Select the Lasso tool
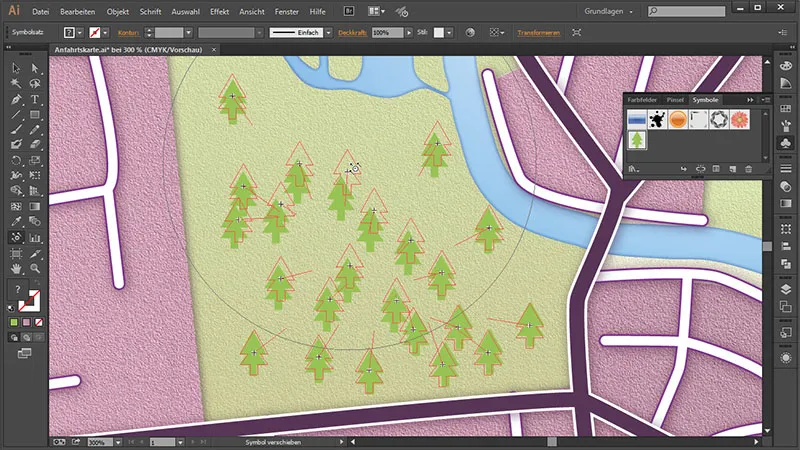 (35, 83)
